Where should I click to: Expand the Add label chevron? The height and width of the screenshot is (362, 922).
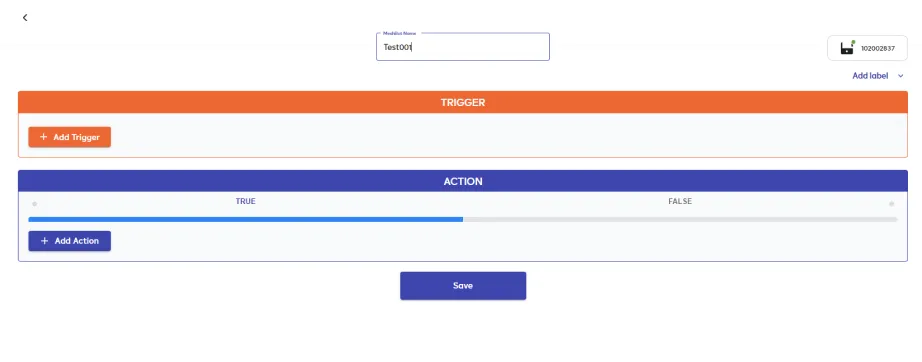(x=900, y=76)
